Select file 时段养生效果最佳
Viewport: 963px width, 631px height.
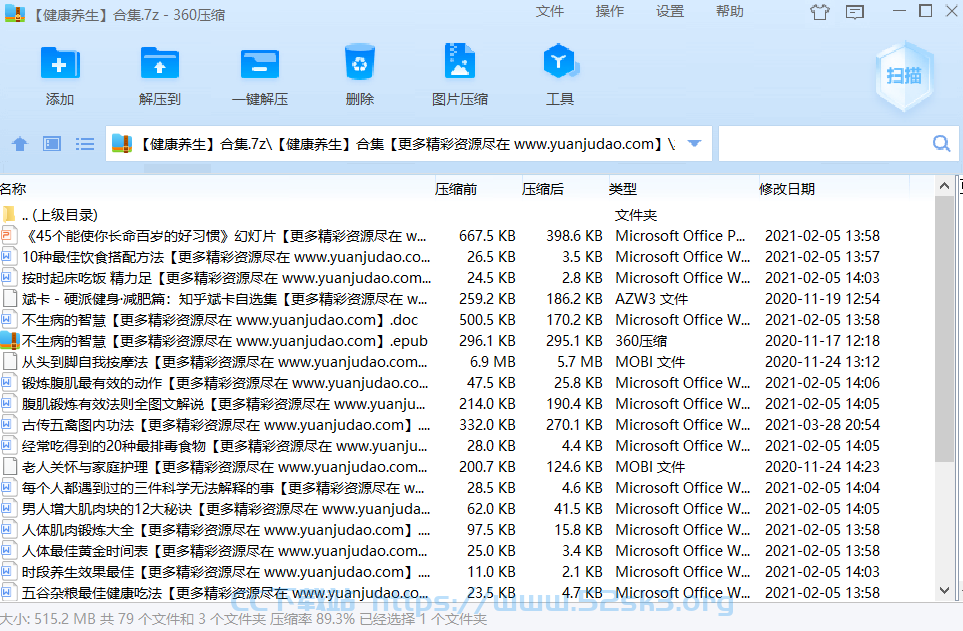pyautogui.click(x=226, y=571)
